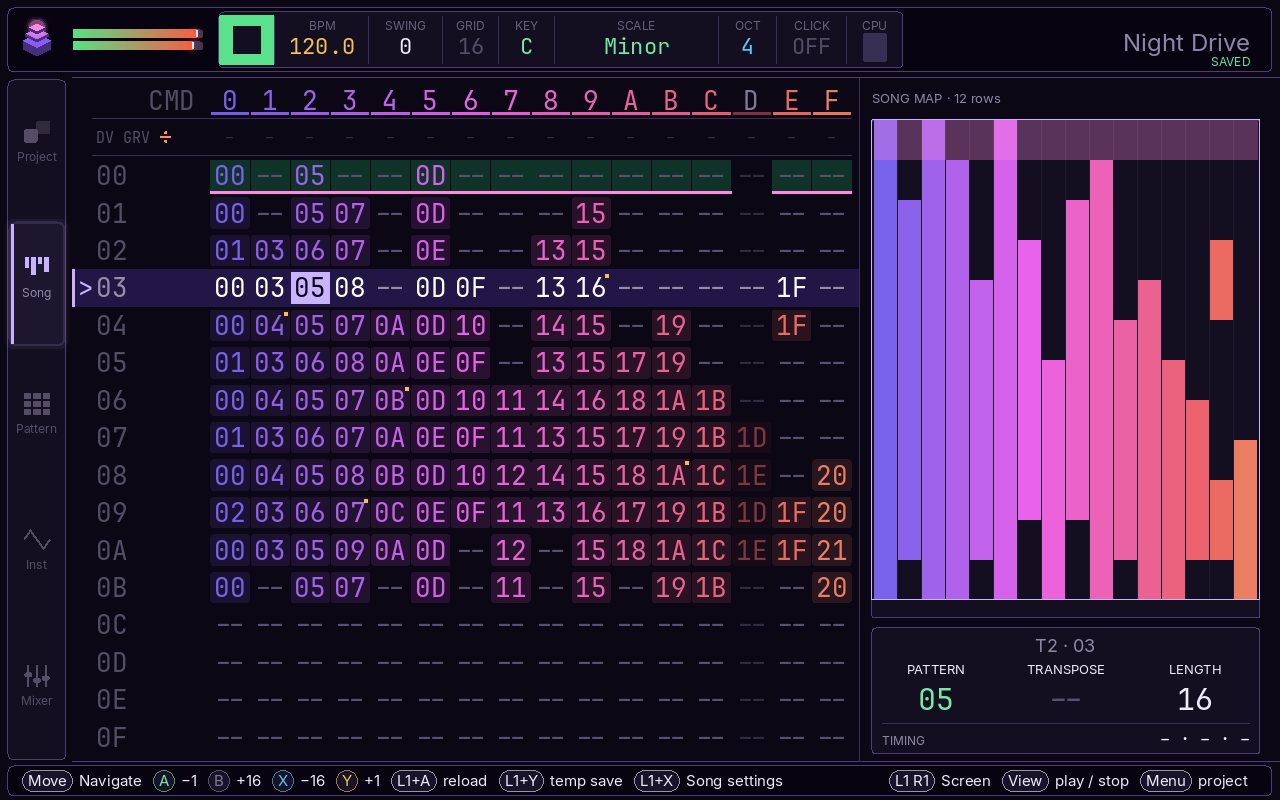The image size is (1280, 800).
Task: Edit the TRANSPOSE value in detail panel
Action: click(x=1066, y=699)
